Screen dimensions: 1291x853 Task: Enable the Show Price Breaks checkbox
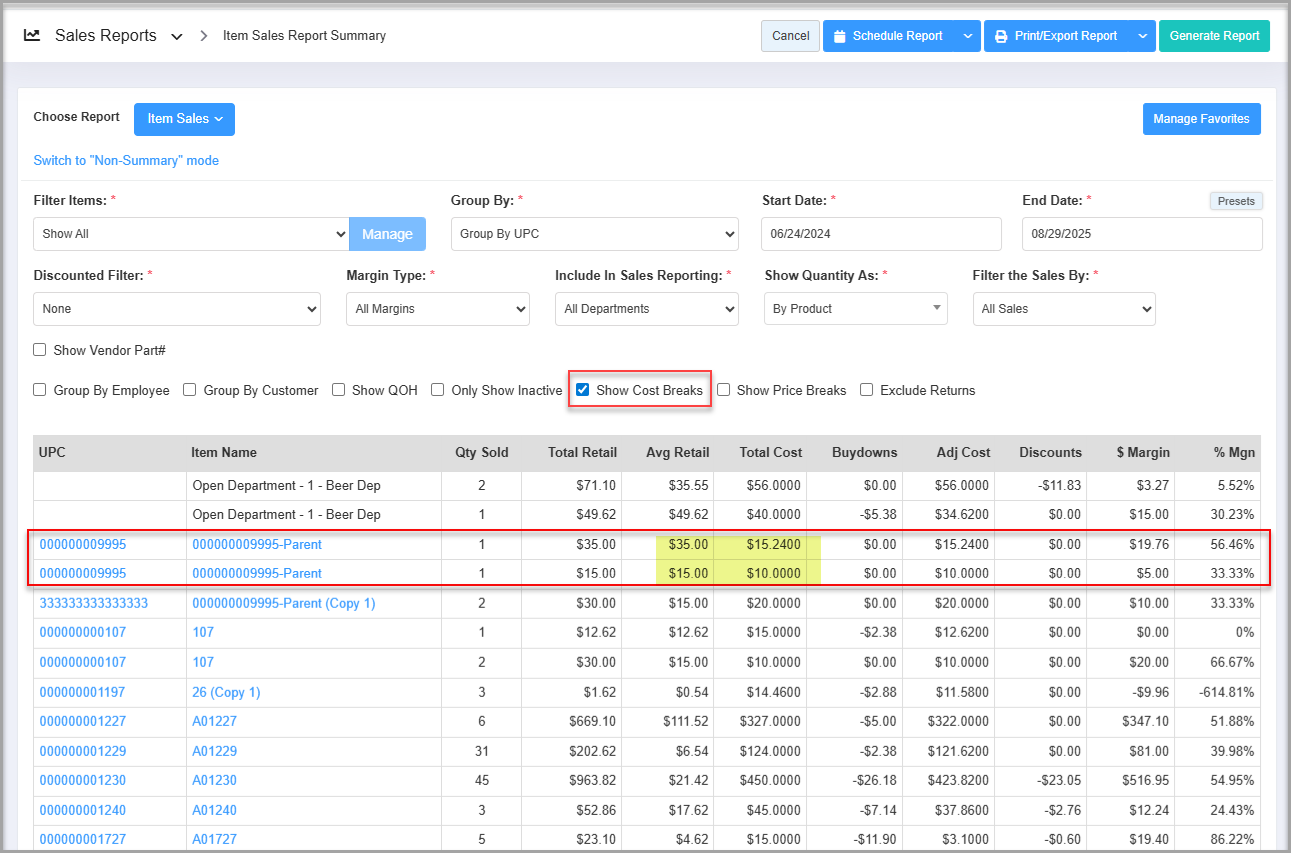pos(724,390)
